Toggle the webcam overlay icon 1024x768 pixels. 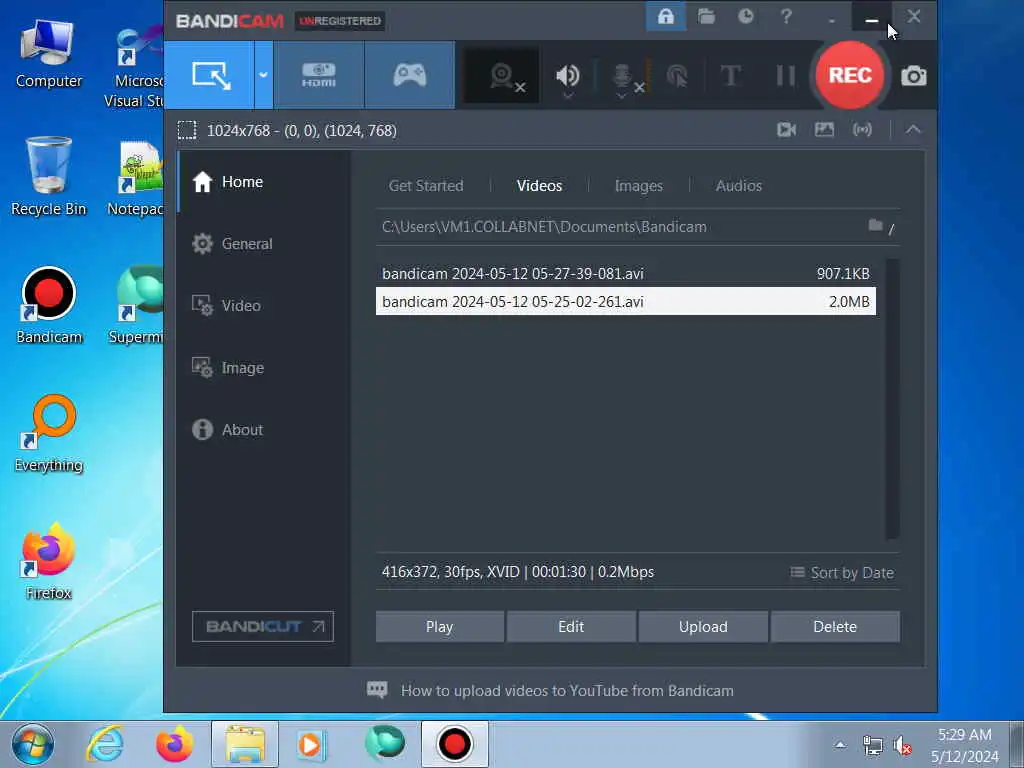pos(502,76)
